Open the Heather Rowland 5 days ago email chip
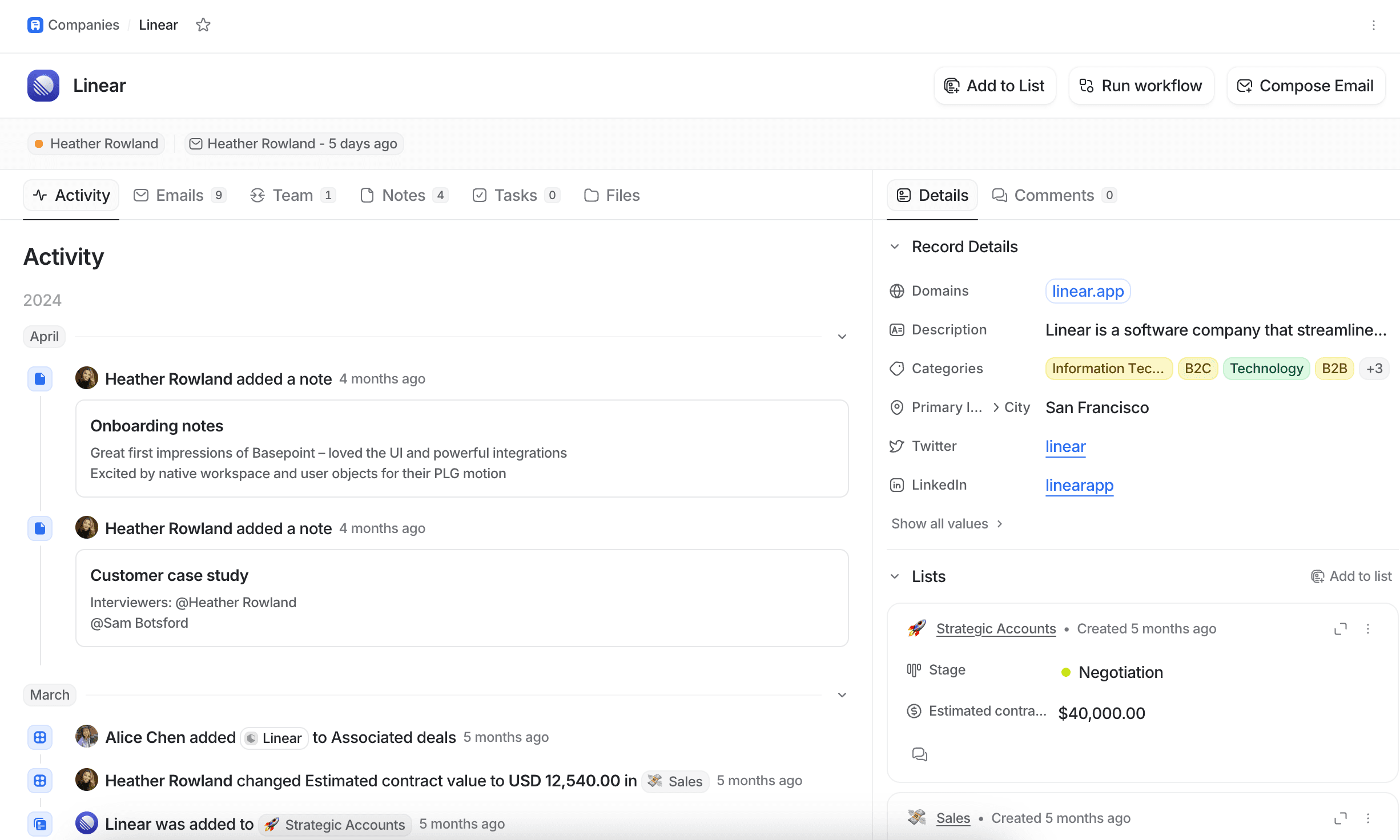 [294, 144]
